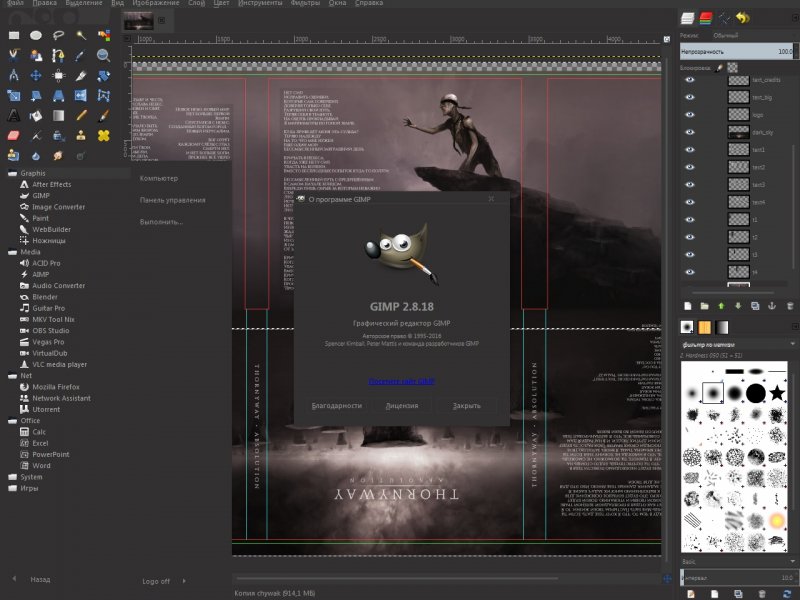Select the Pencil tool
The height and width of the screenshot is (600, 800).
81,116
